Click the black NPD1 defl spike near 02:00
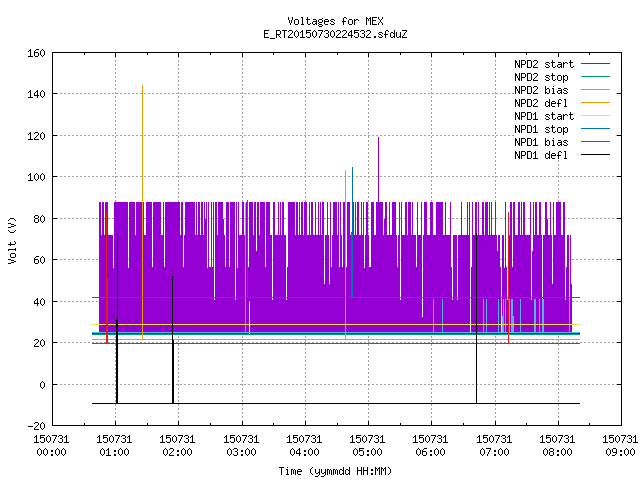Image resolution: width=640 pixels, height=480 pixels. [x=173, y=340]
